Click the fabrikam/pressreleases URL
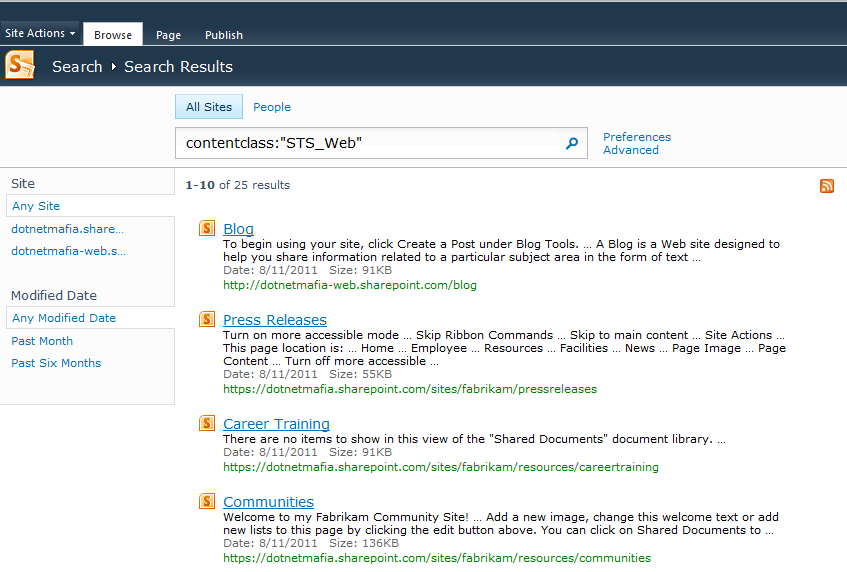 coord(410,389)
